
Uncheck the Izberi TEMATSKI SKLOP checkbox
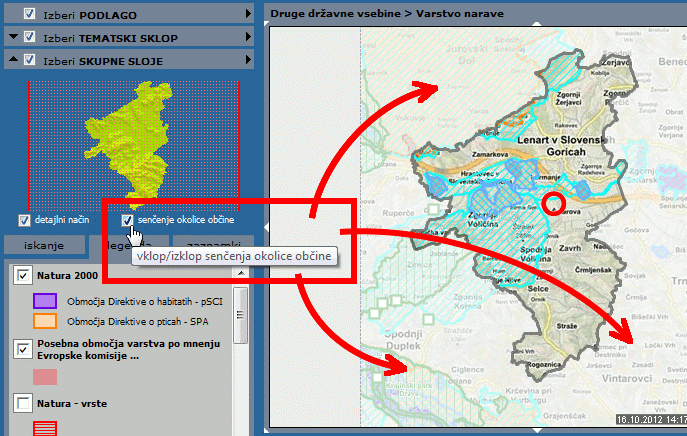[x=30, y=37]
